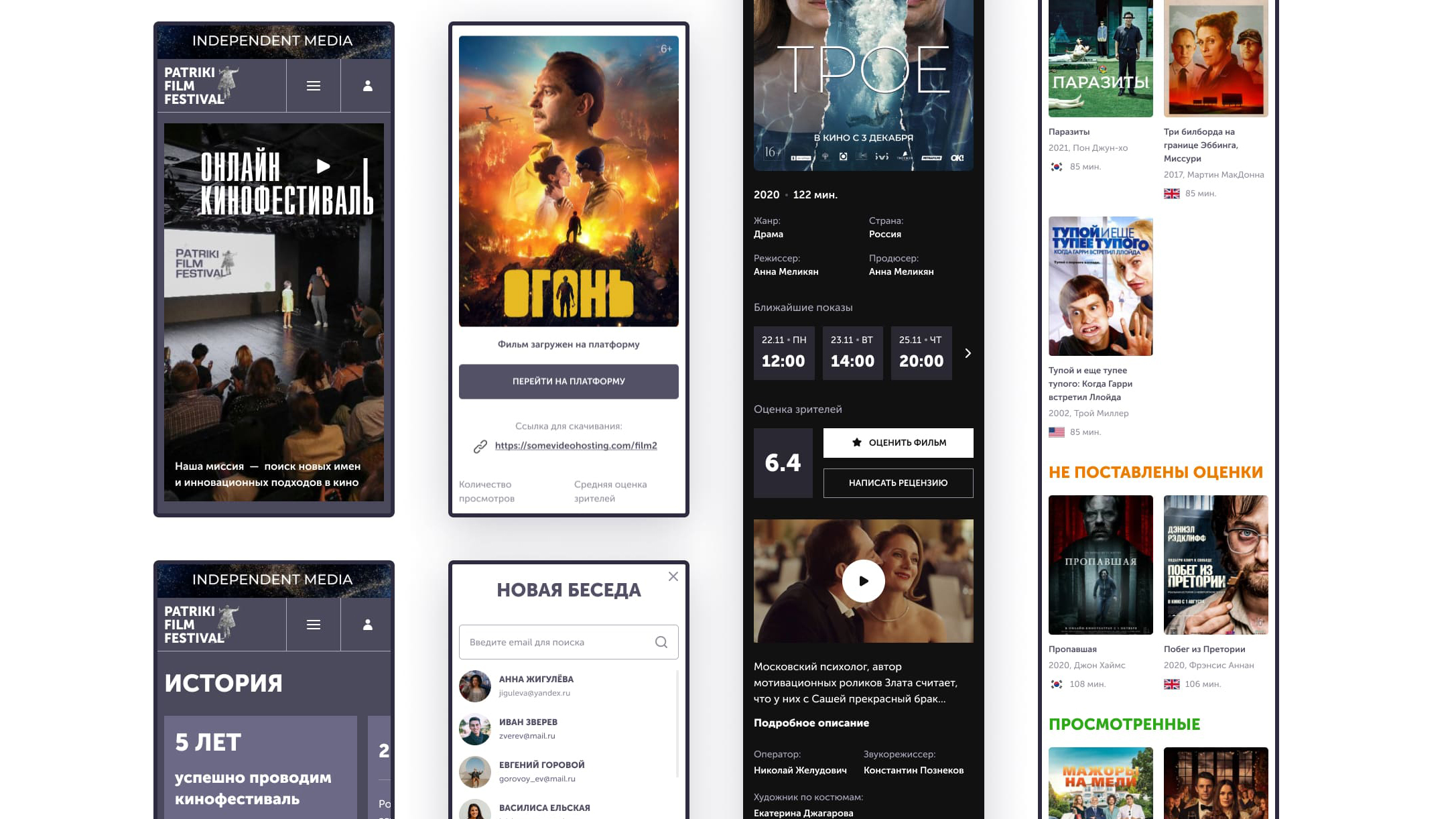Play the online film festival video
This screenshot has width=1456, height=819.
tap(323, 166)
